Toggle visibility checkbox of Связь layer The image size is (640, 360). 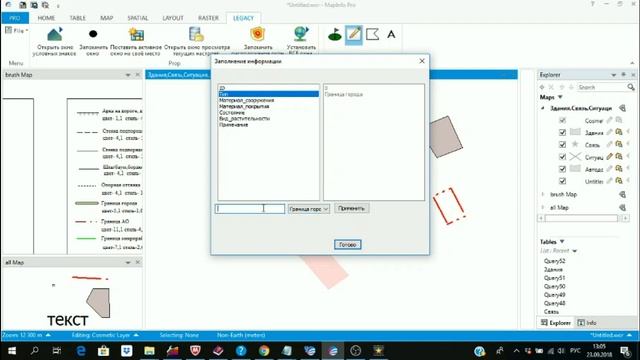(562, 144)
